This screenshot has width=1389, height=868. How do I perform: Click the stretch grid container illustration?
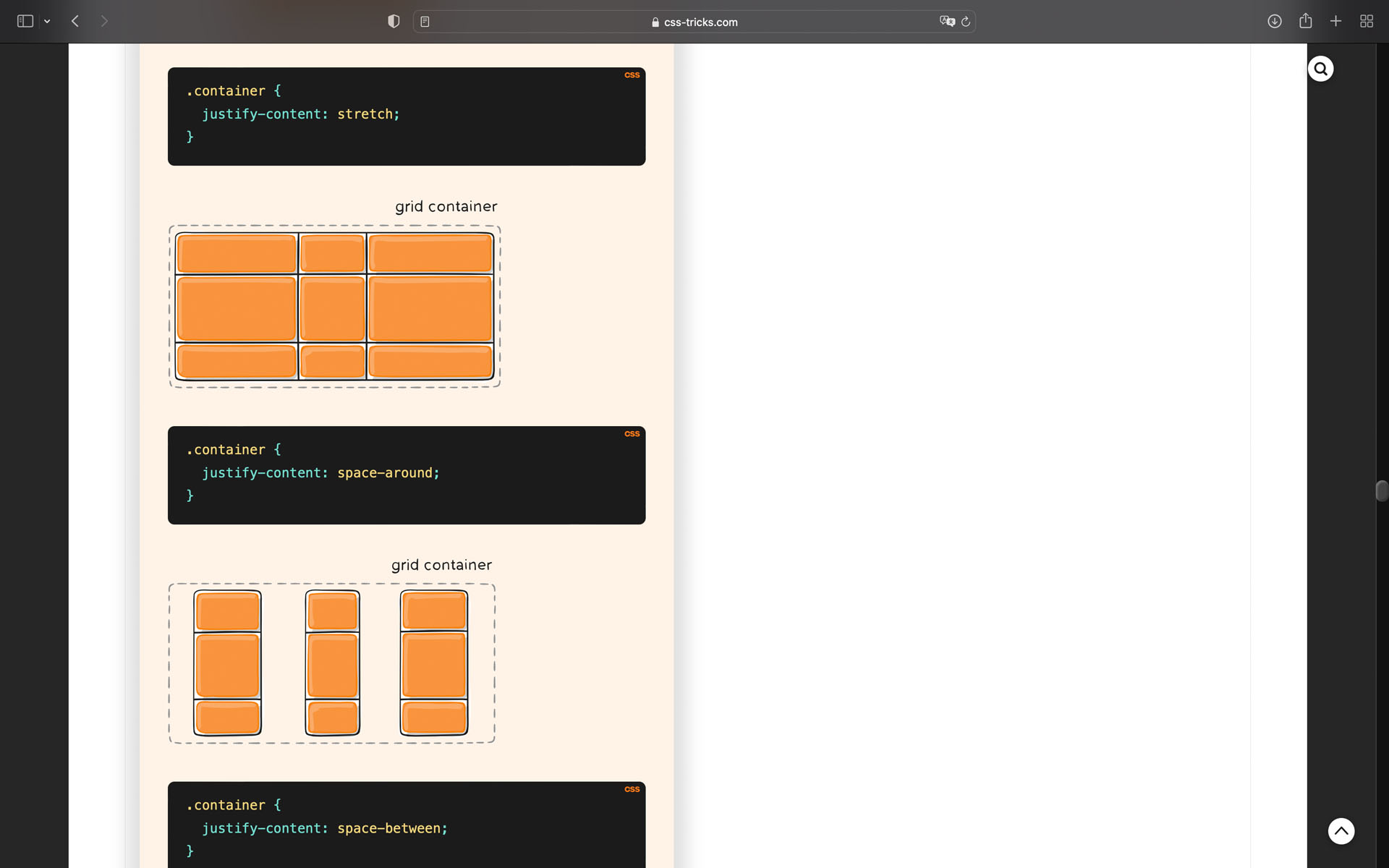334,306
